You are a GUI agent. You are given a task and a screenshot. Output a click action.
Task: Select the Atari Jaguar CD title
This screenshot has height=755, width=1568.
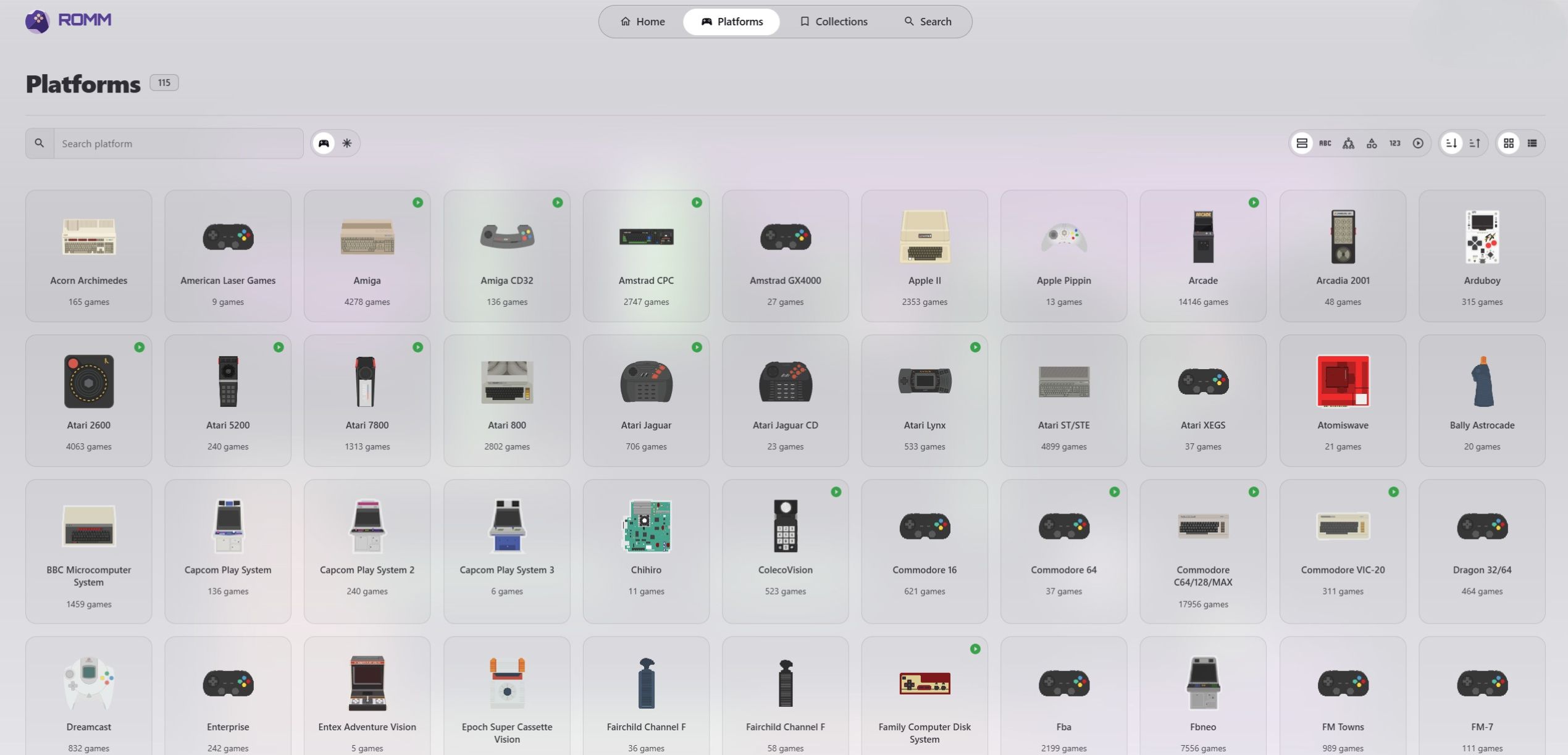pyautogui.click(x=786, y=425)
